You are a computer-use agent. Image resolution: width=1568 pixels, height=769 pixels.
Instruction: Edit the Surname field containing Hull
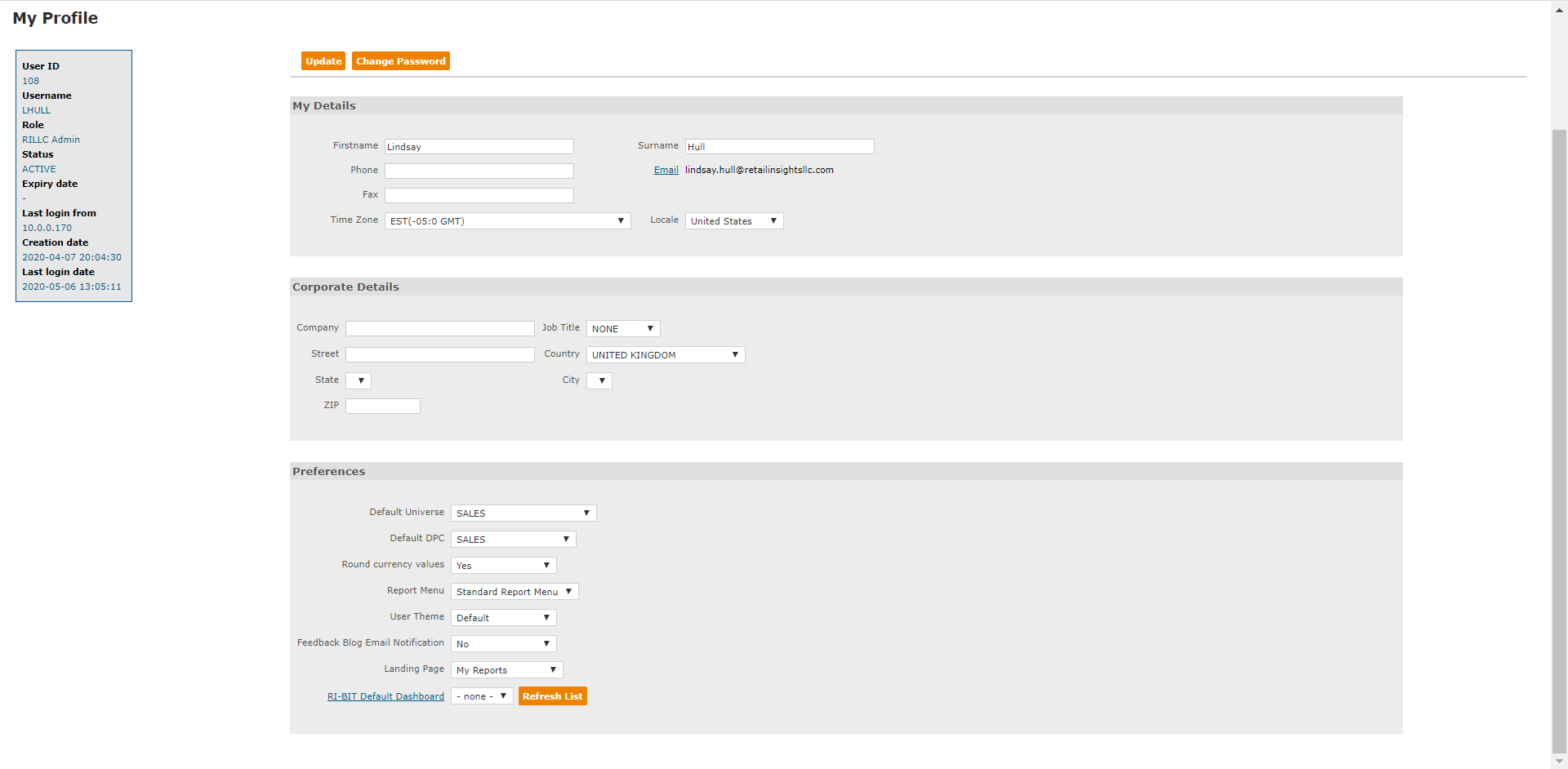780,147
